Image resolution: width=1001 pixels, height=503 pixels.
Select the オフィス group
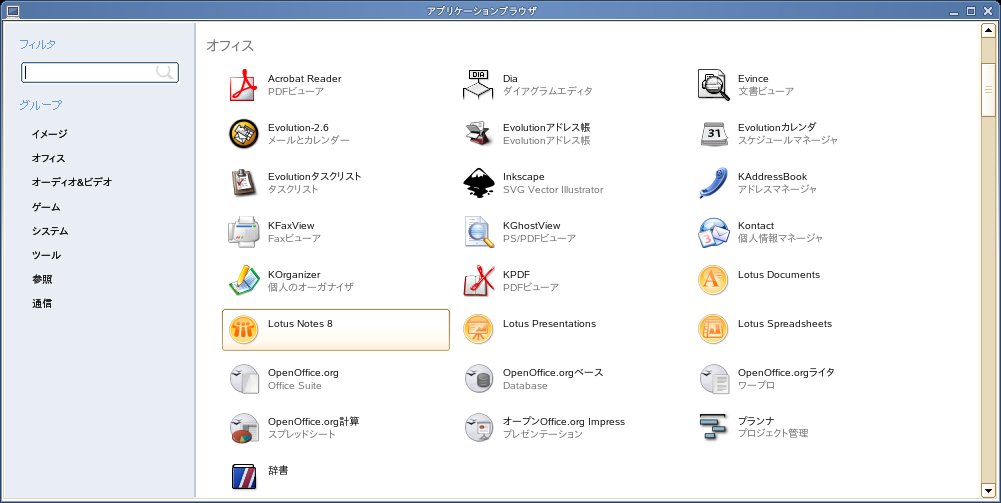coord(49,158)
